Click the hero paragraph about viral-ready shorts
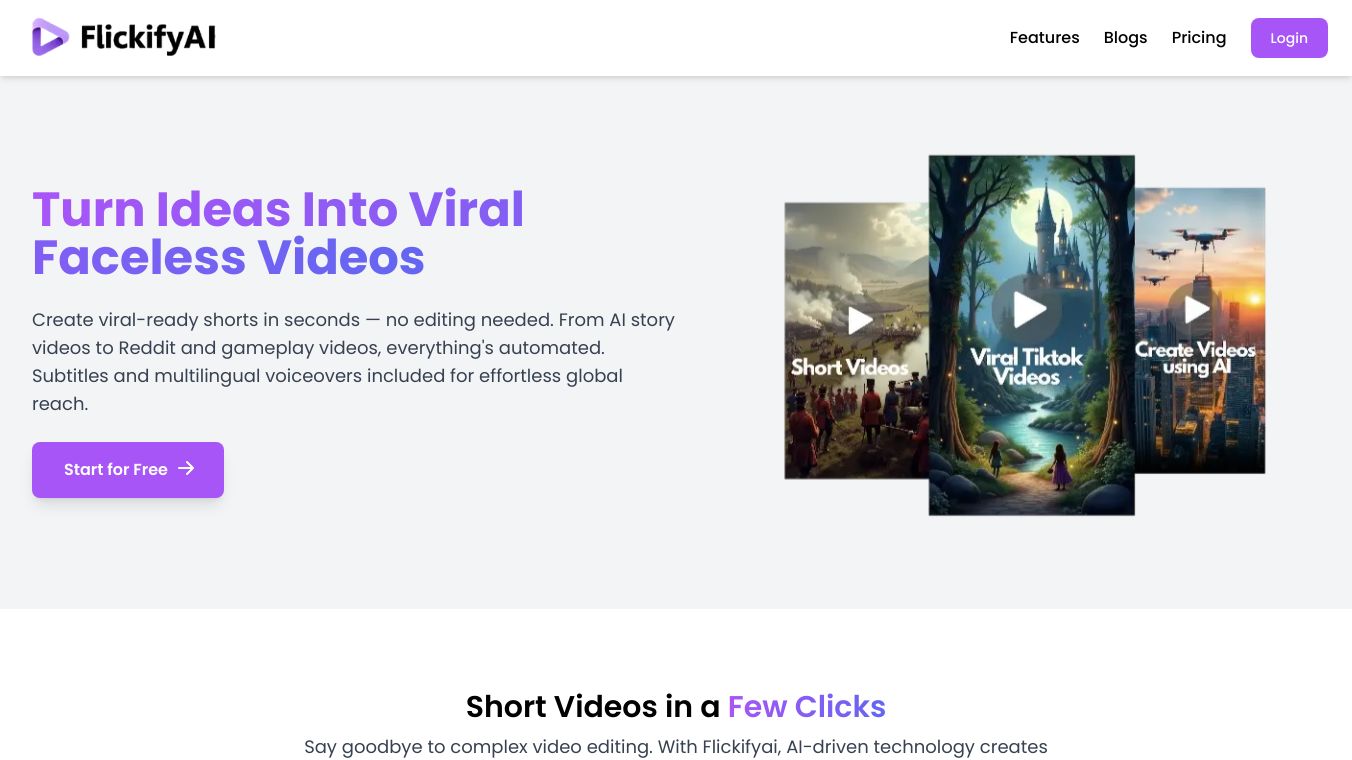The image size is (1352, 760). click(x=354, y=362)
